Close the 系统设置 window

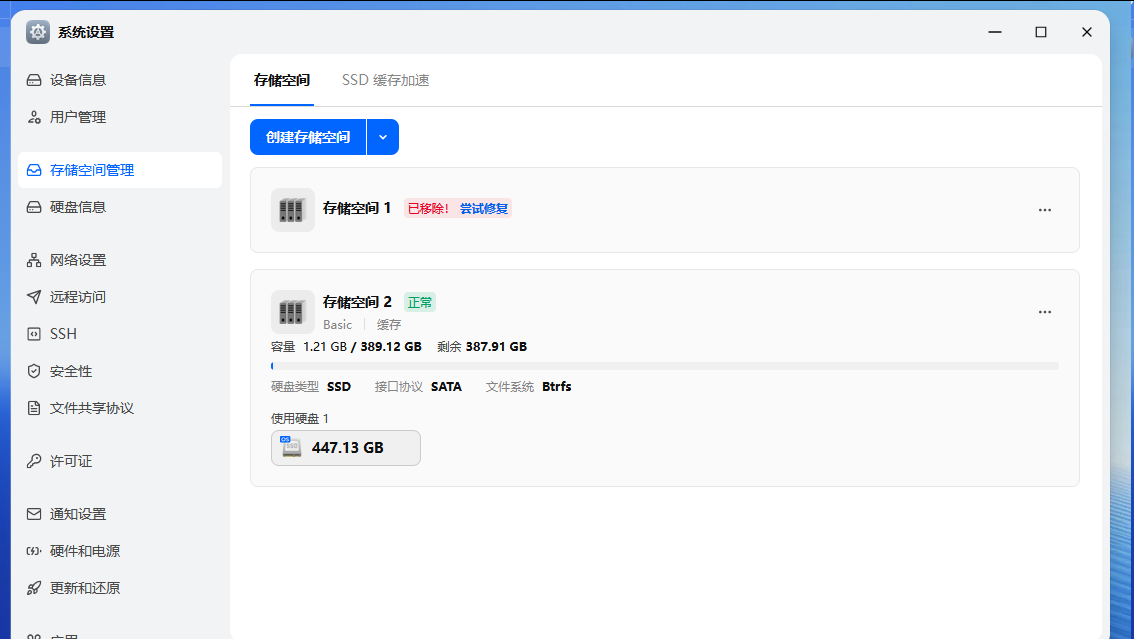click(1086, 32)
